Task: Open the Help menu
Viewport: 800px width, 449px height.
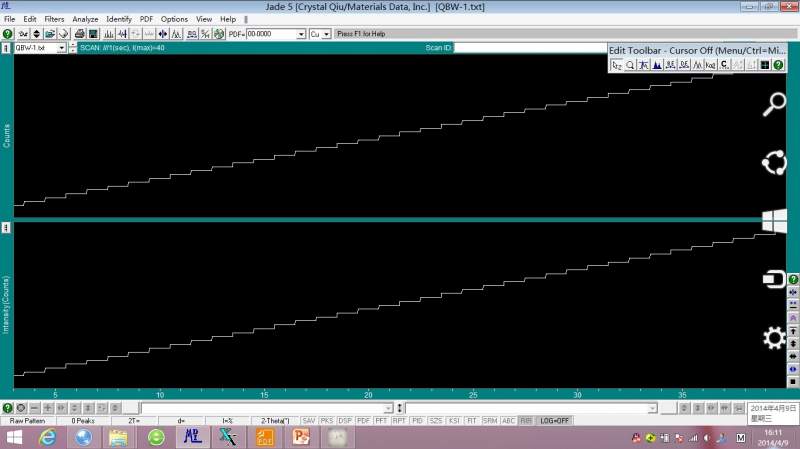Action: 228,19
